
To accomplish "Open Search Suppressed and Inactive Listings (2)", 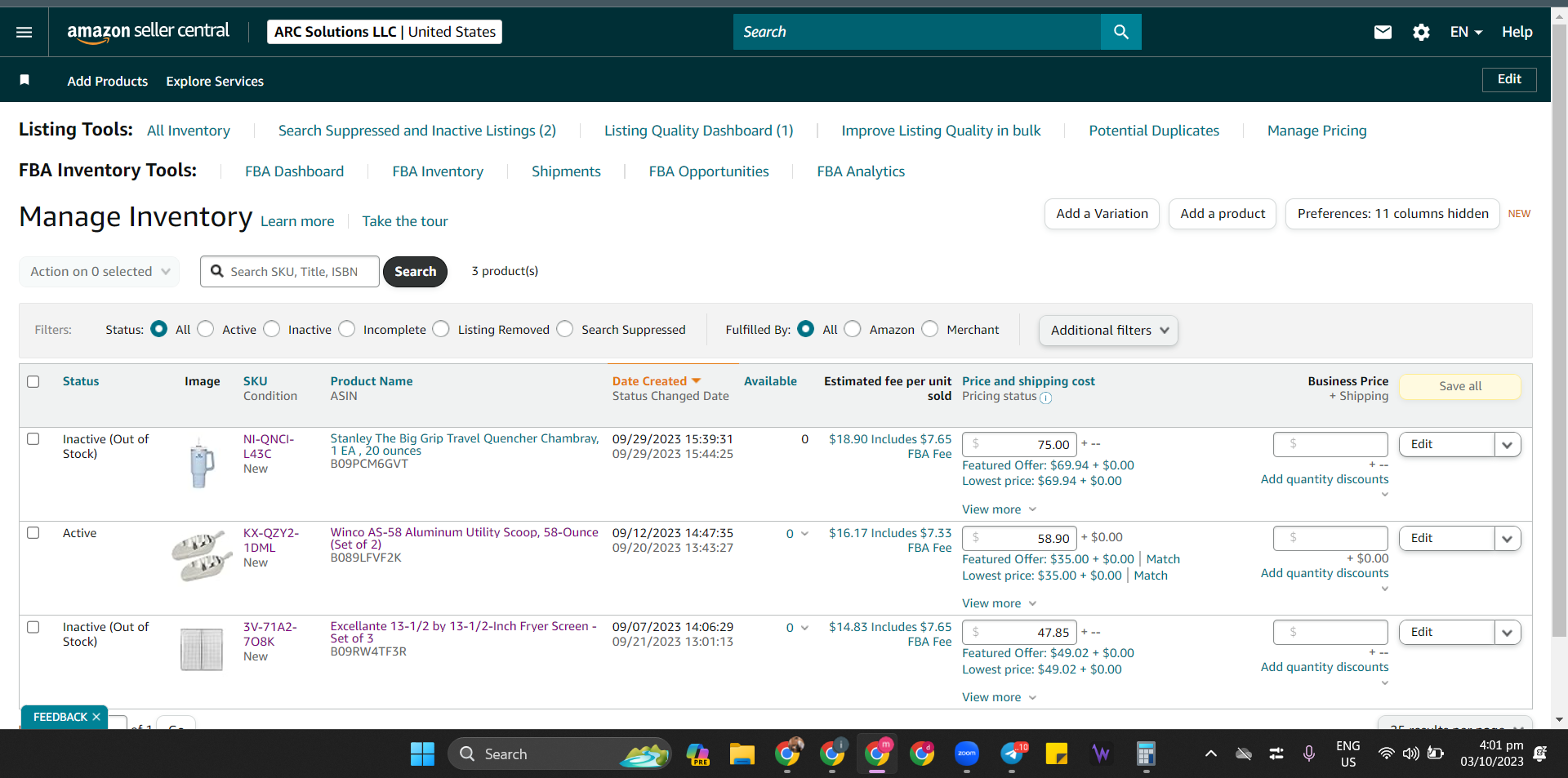I will click(x=417, y=131).
